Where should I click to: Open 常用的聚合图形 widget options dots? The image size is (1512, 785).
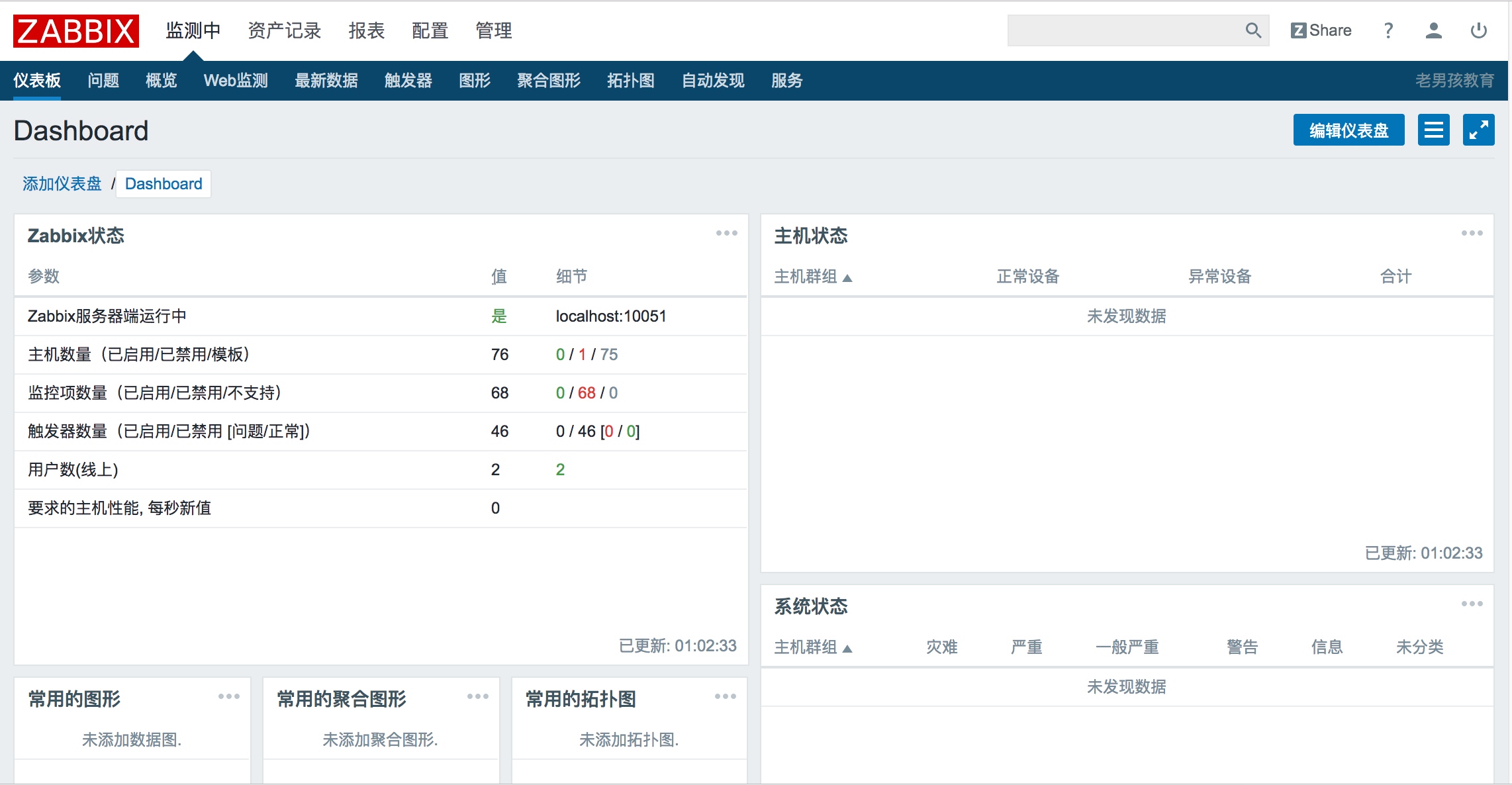tap(477, 696)
